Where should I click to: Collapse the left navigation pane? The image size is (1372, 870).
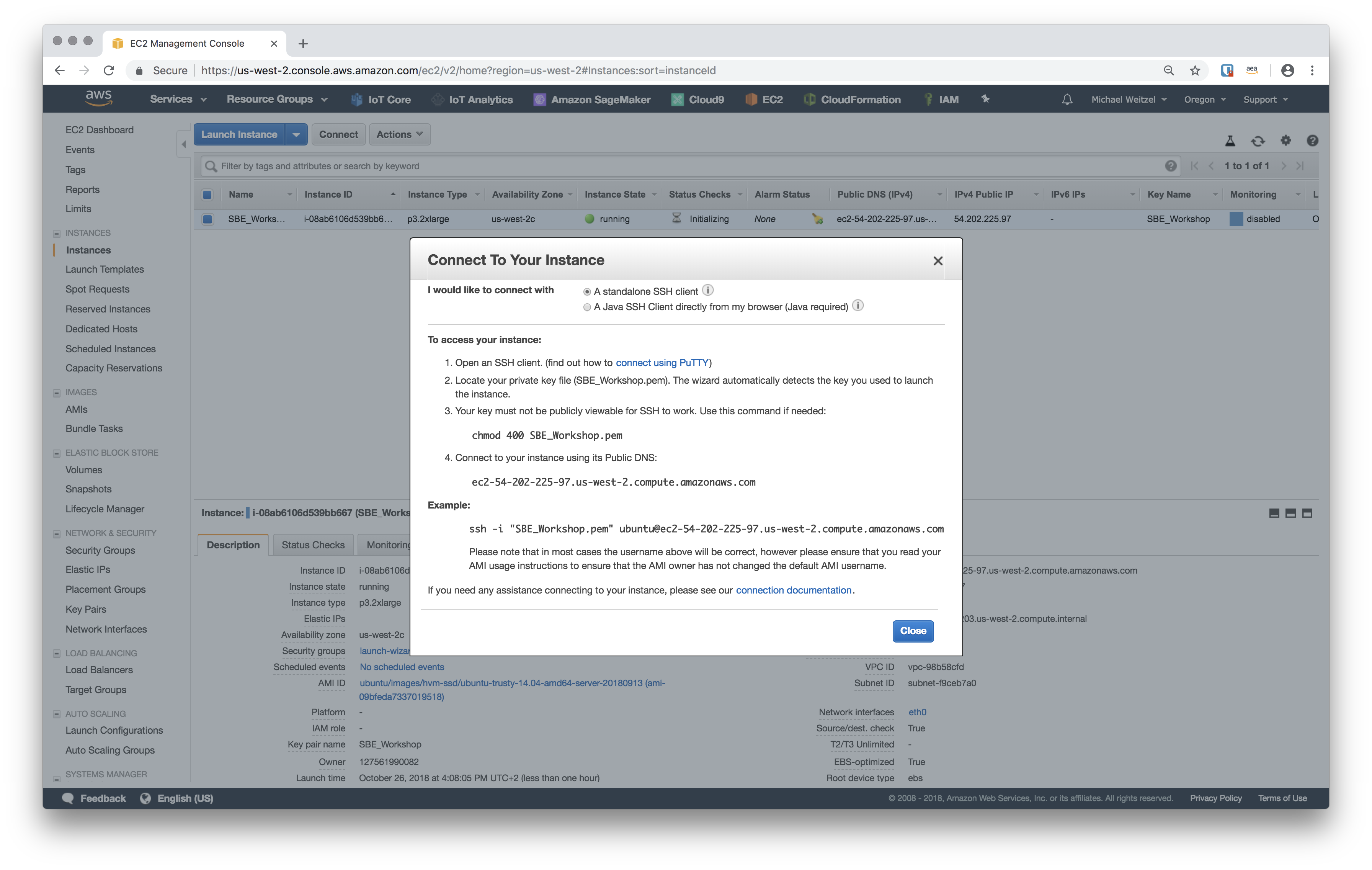[x=183, y=145]
